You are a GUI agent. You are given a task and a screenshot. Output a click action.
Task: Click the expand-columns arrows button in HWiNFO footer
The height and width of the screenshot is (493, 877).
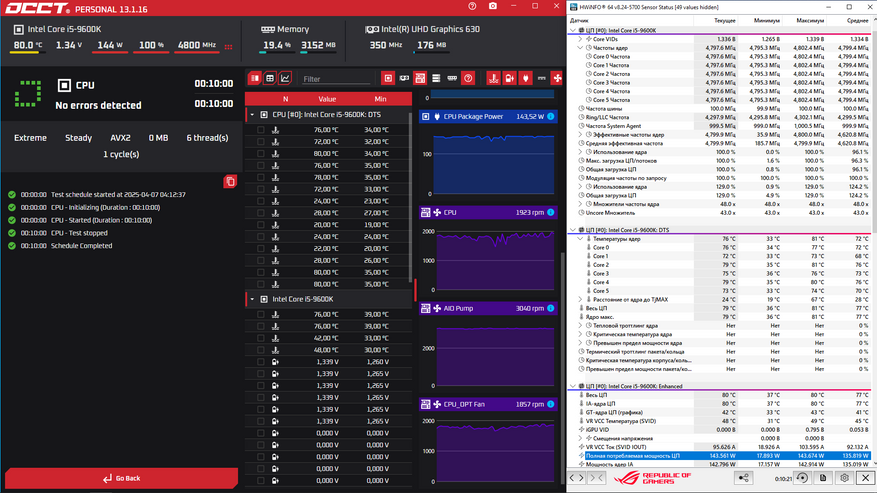pyautogui.click(x=577, y=478)
